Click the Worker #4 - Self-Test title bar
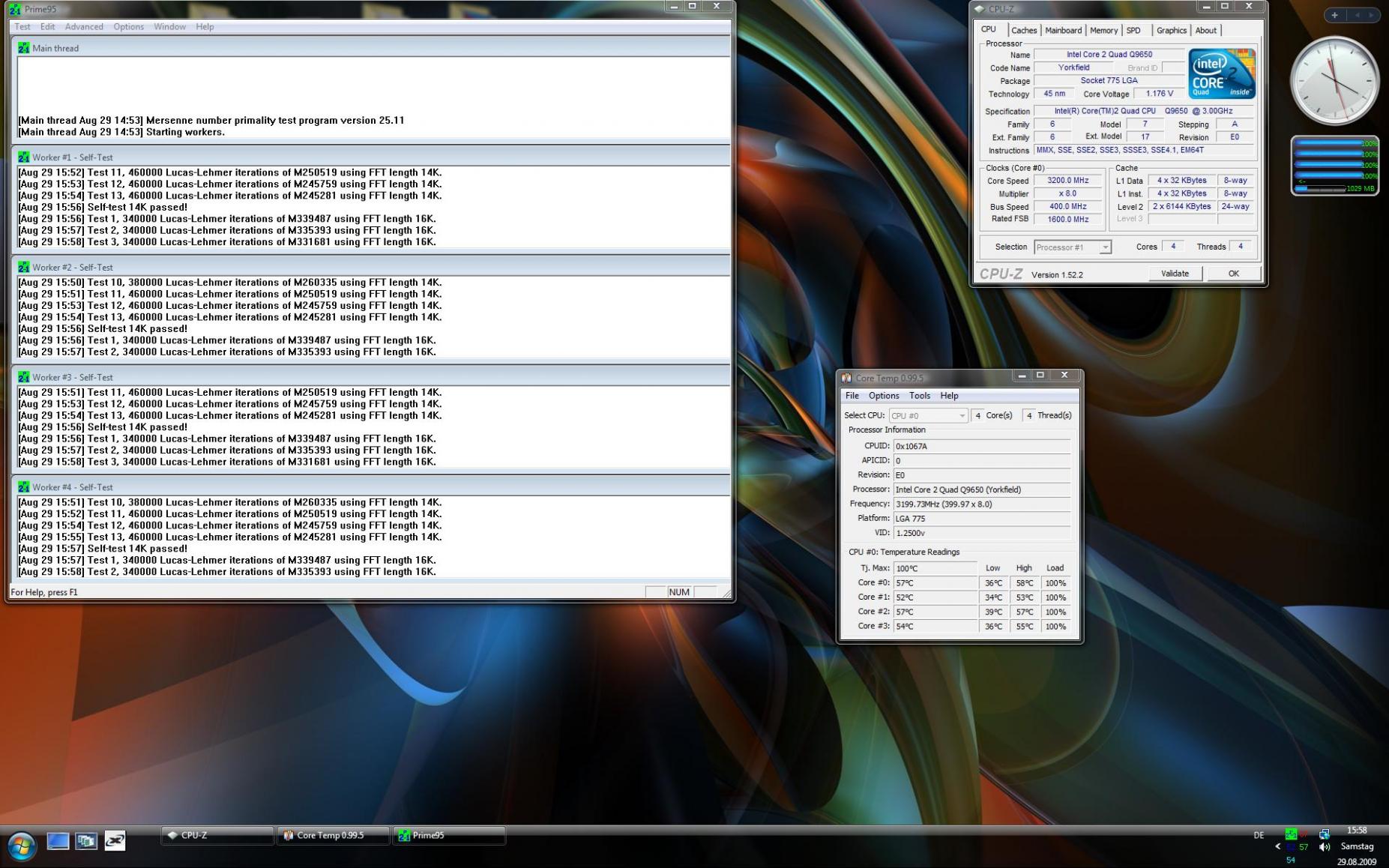 click(371, 486)
